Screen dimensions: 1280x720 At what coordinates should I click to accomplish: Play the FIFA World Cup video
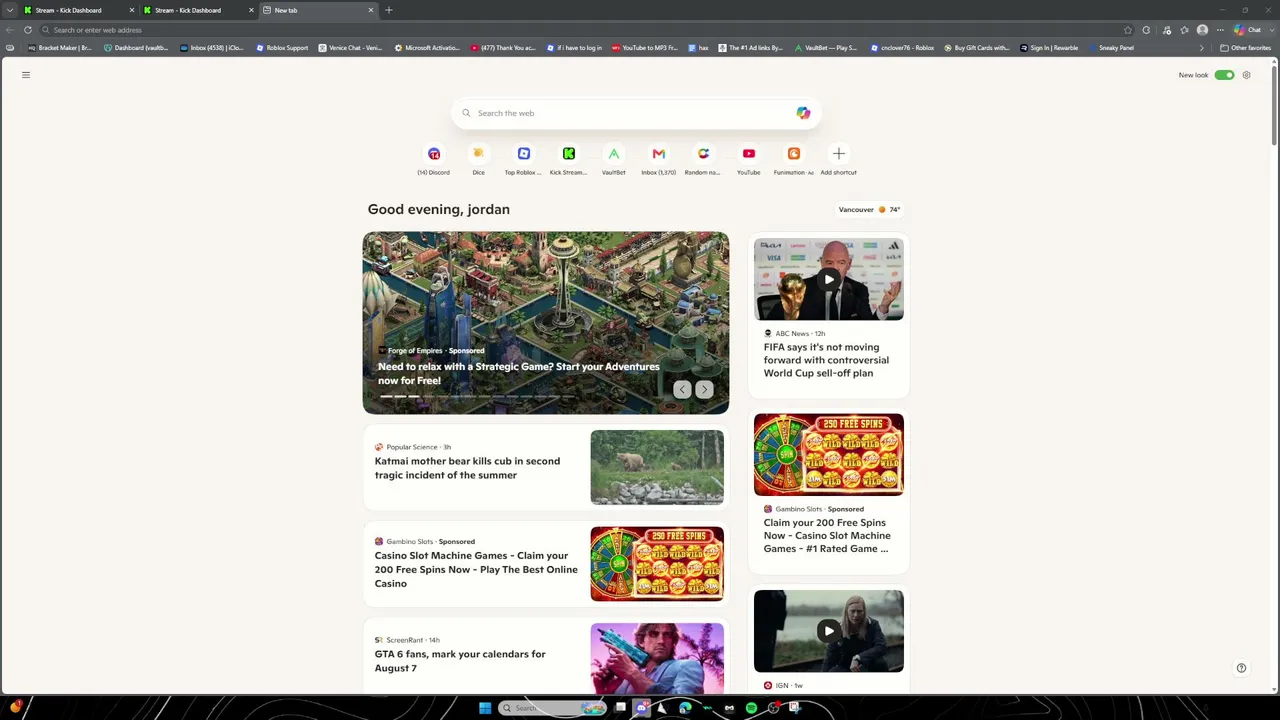click(x=829, y=279)
